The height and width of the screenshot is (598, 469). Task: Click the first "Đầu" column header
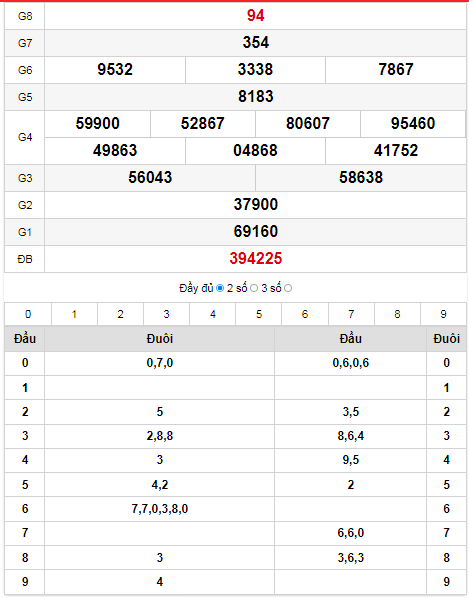25,339
